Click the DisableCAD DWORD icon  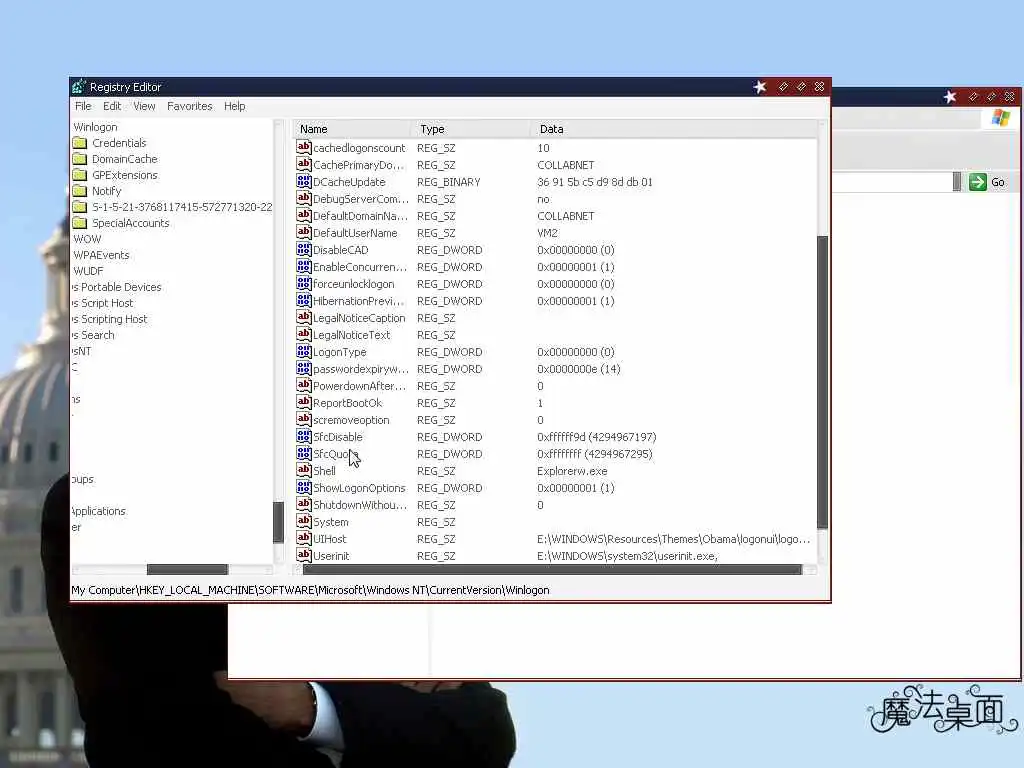(x=304, y=249)
